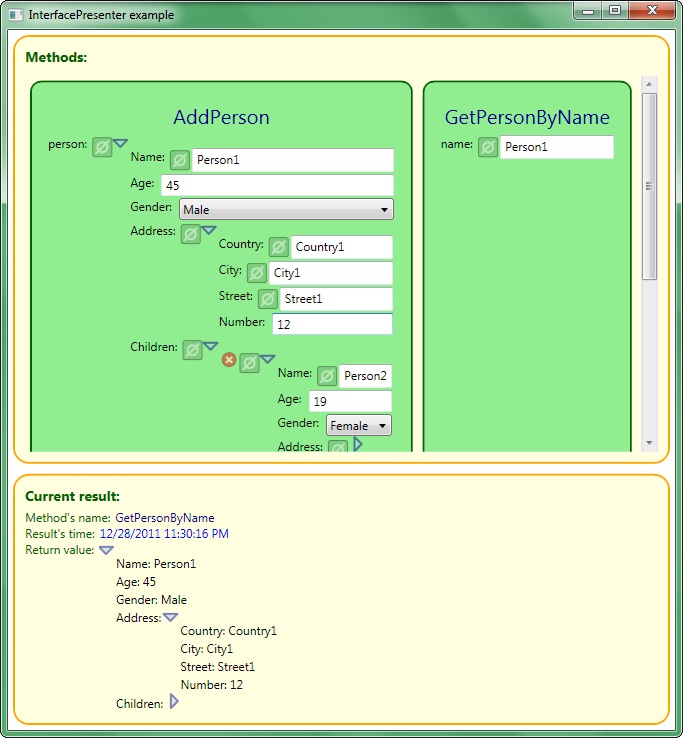683x738 pixels.
Task: Expand the result Children triangle
Action: (174, 701)
